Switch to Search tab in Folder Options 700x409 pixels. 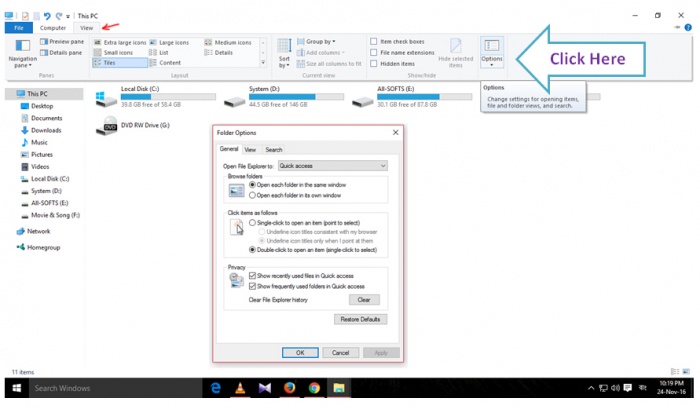[x=274, y=150]
